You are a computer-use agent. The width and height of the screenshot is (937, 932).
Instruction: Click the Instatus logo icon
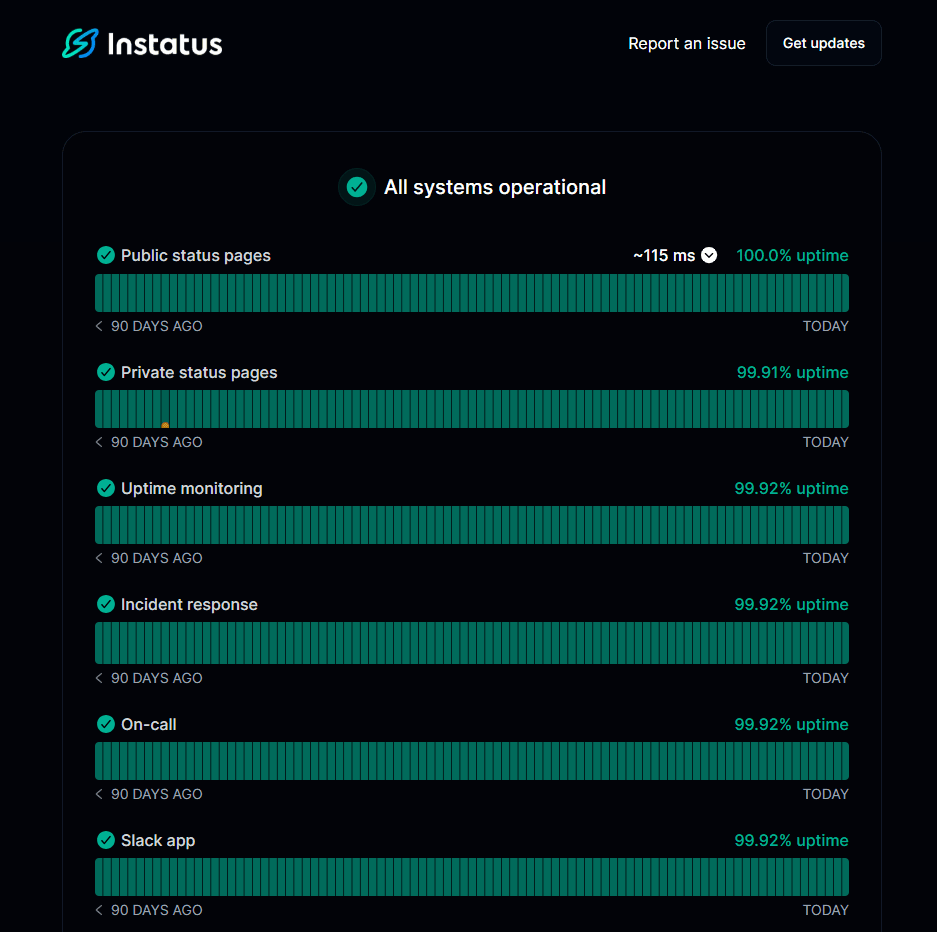(x=80, y=44)
